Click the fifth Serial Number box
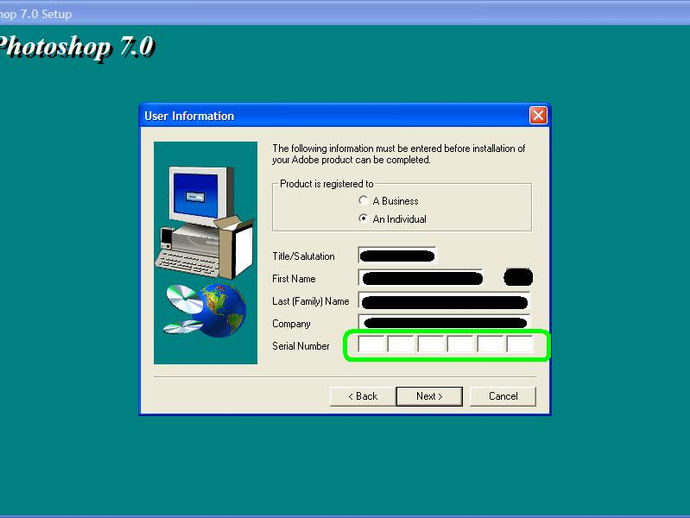 click(491, 344)
